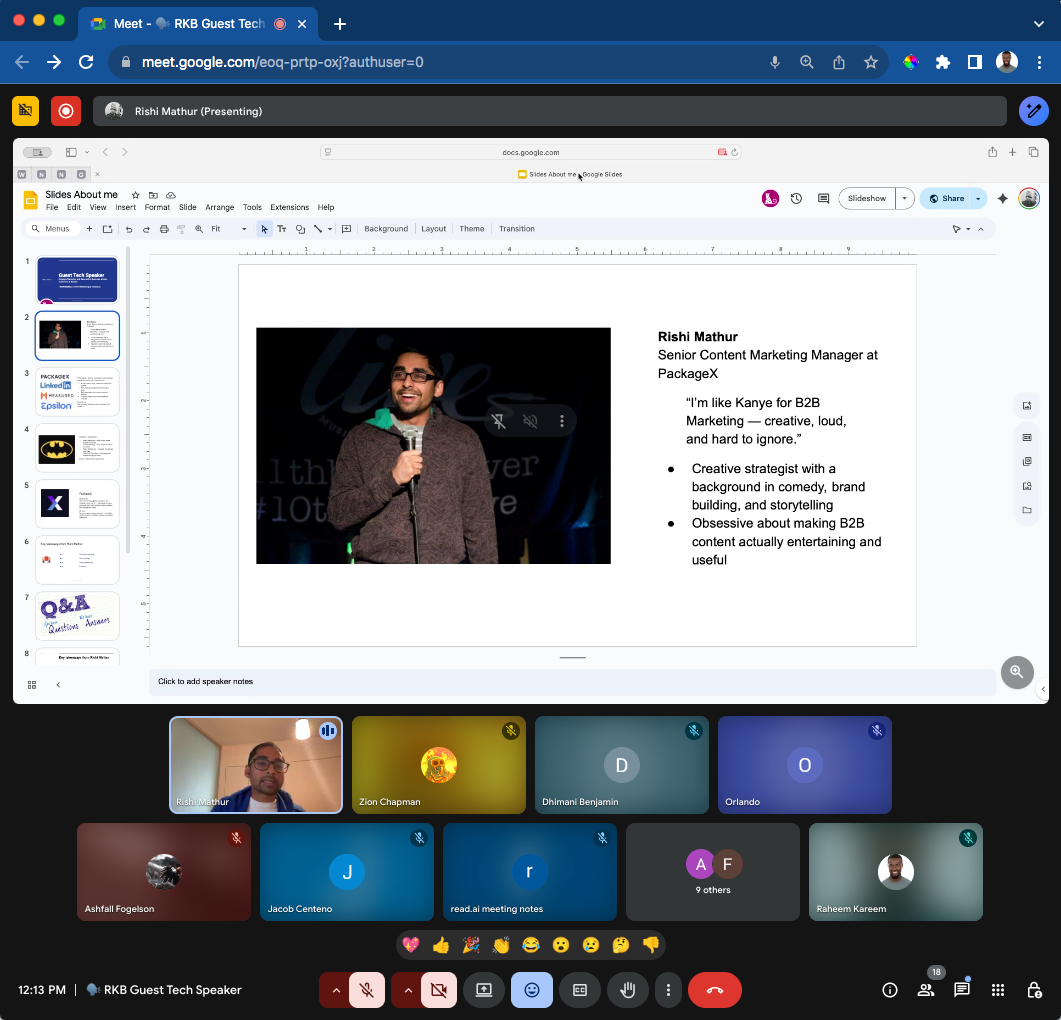Image resolution: width=1061 pixels, height=1020 pixels.
Task: Raise your hand in the meeting
Action: (628, 990)
